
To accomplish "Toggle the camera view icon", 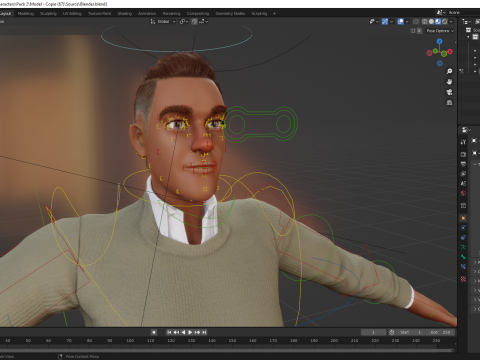I will (449, 92).
